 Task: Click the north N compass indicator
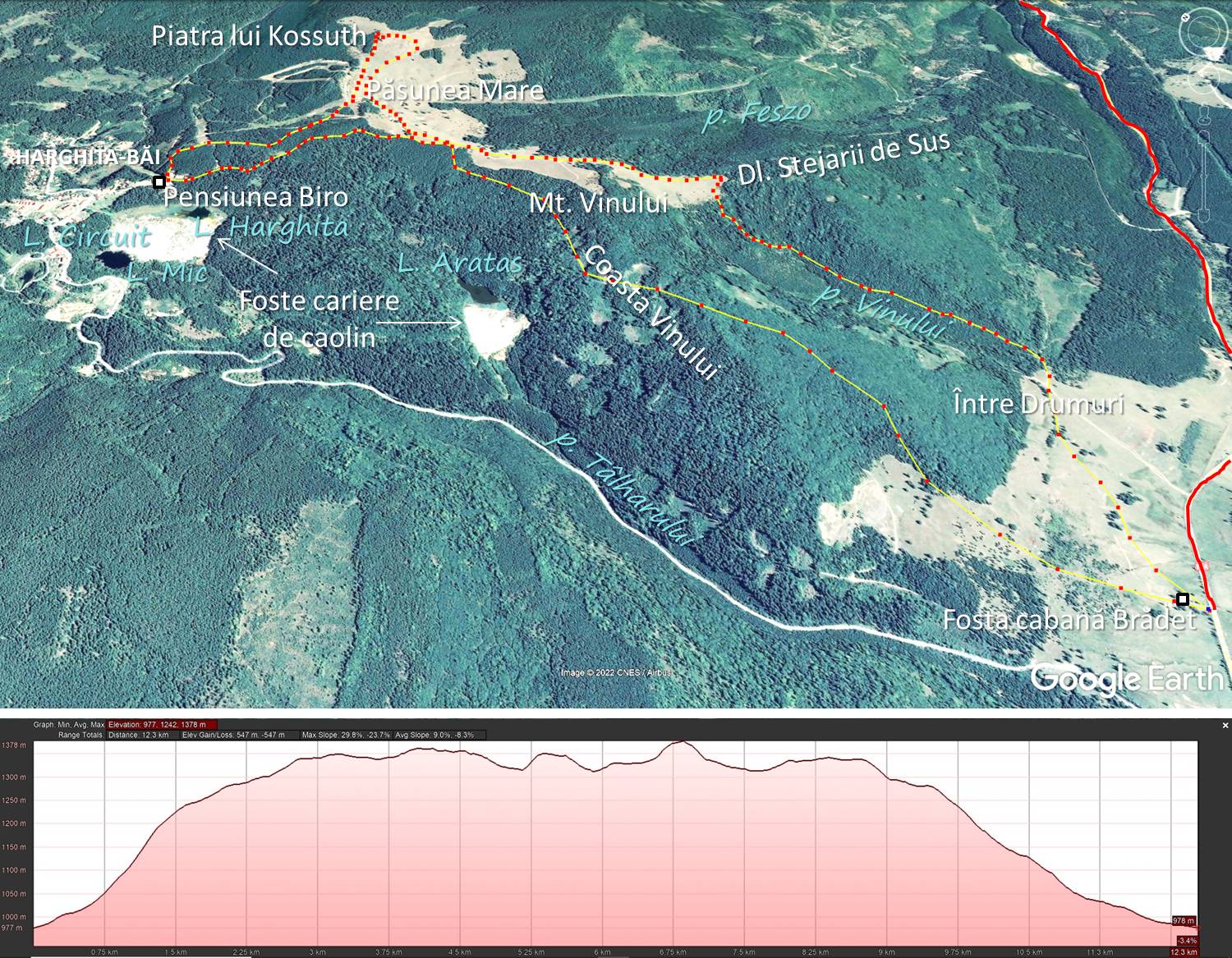pos(1185,16)
